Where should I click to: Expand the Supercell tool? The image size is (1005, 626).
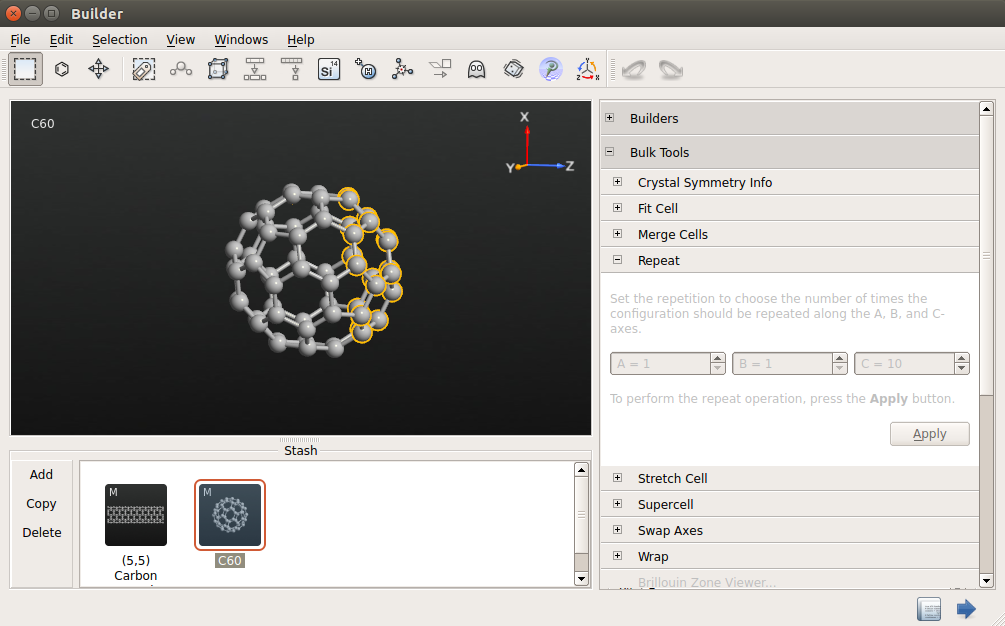(617, 504)
